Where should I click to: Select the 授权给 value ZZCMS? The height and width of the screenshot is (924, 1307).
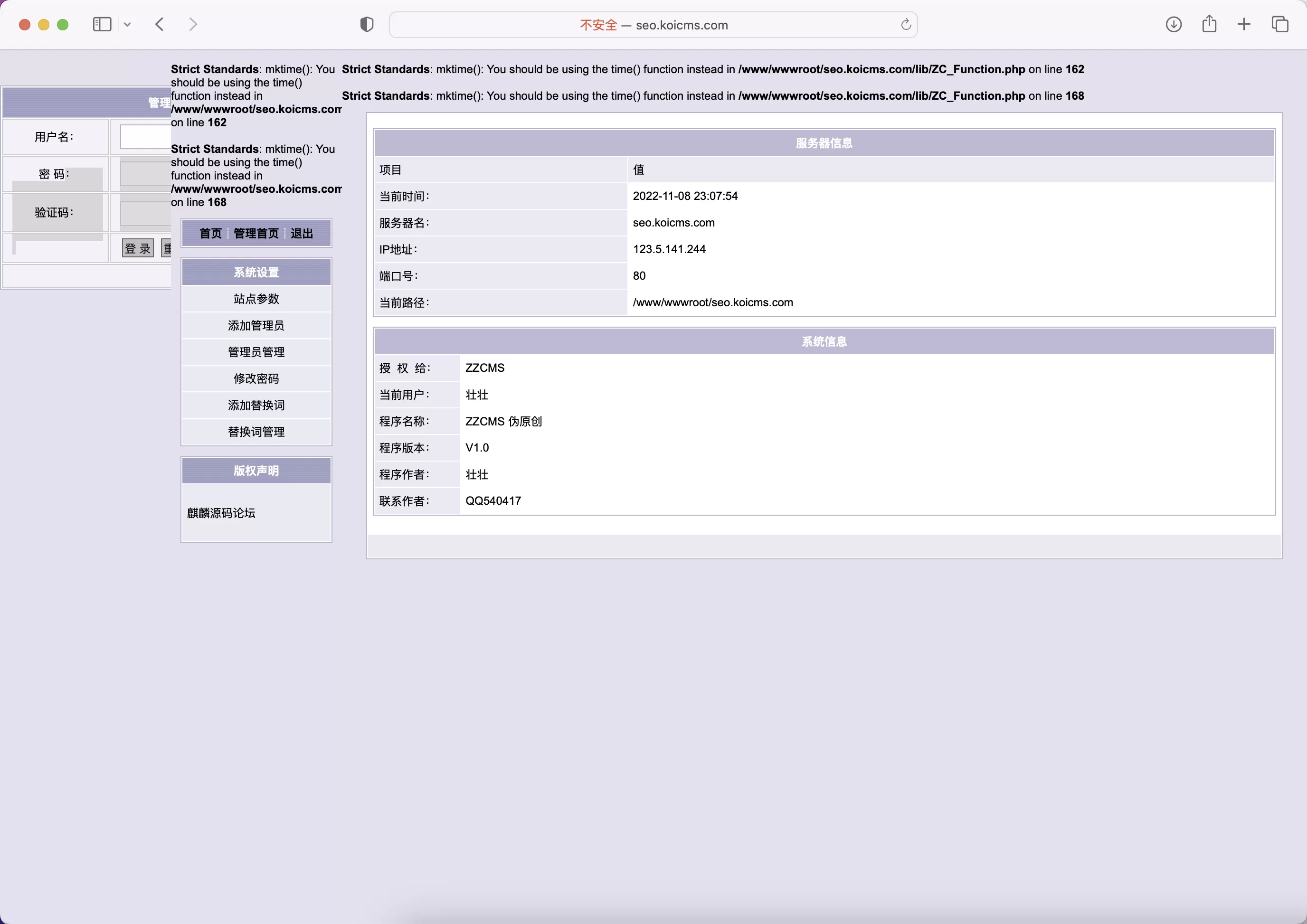pos(485,368)
